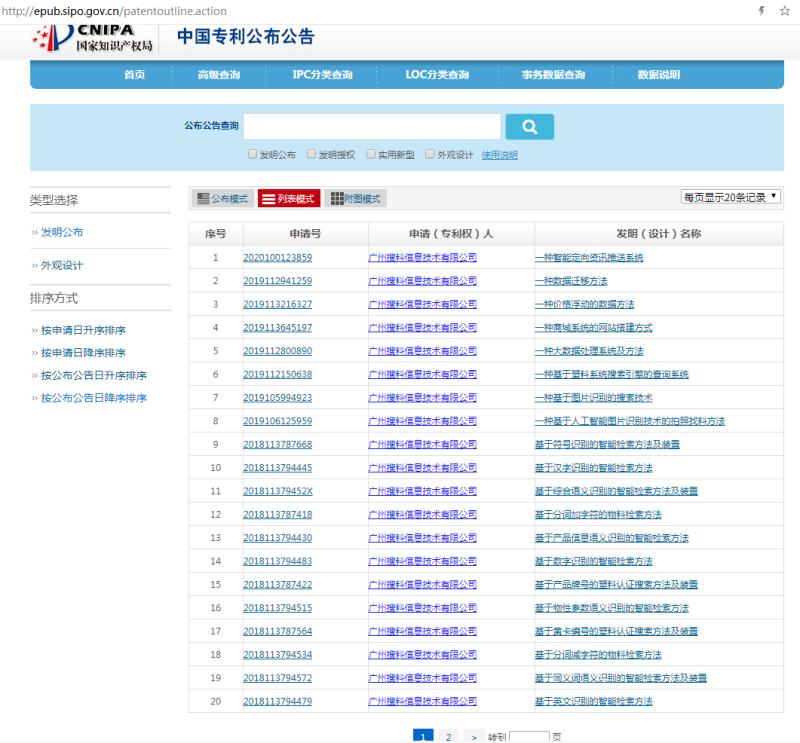
Task: Open the IPC分类查询 menu
Action: [x=322, y=75]
